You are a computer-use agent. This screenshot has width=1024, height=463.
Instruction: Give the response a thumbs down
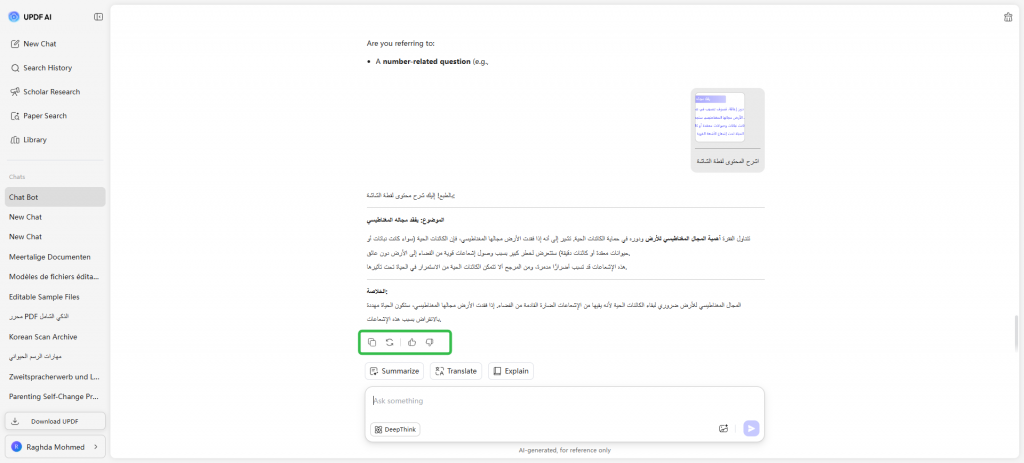coord(430,342)
